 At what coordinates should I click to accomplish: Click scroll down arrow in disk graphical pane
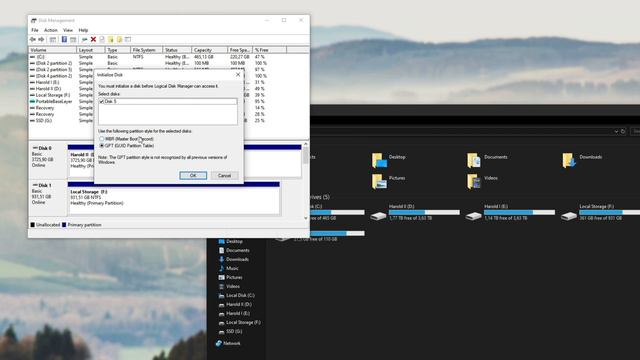pyautogui.click(x=306, y=218)
